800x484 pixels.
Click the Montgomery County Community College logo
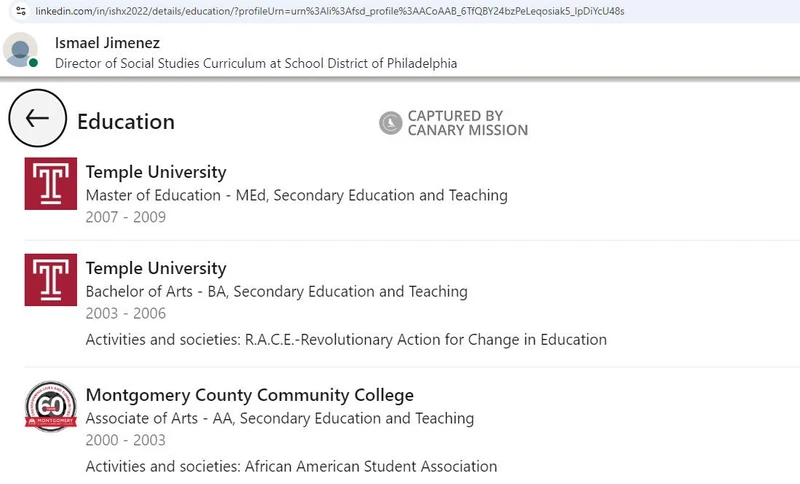click(50, 406)
